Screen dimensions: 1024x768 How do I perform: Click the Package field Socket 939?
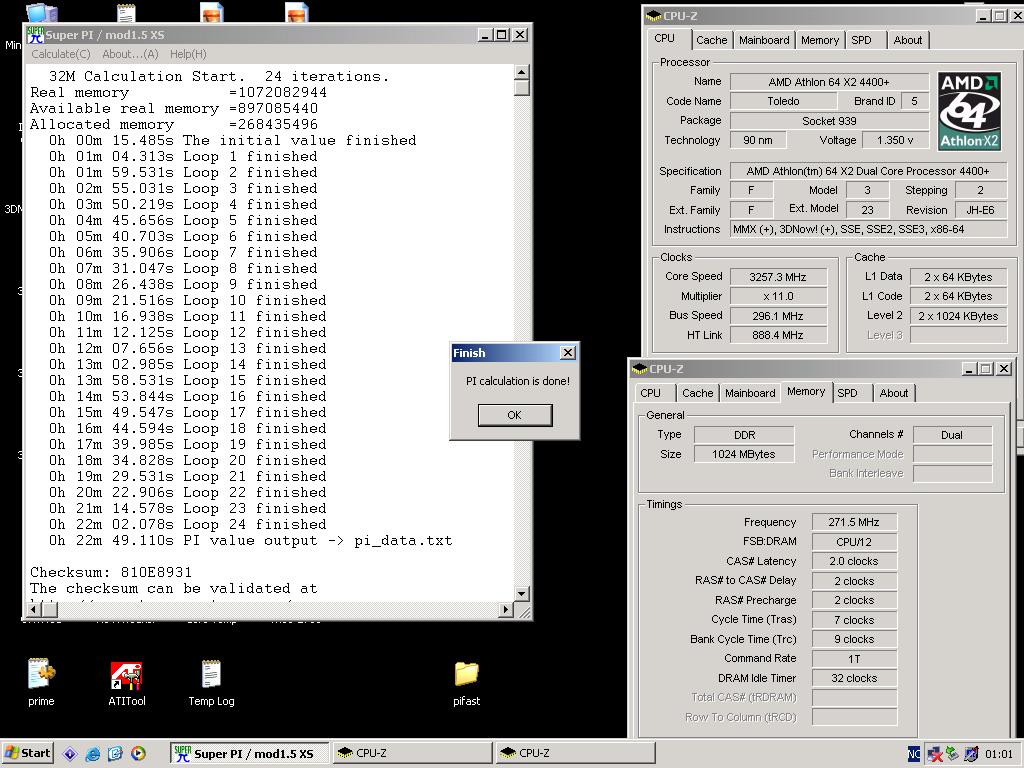coord(829,121)
